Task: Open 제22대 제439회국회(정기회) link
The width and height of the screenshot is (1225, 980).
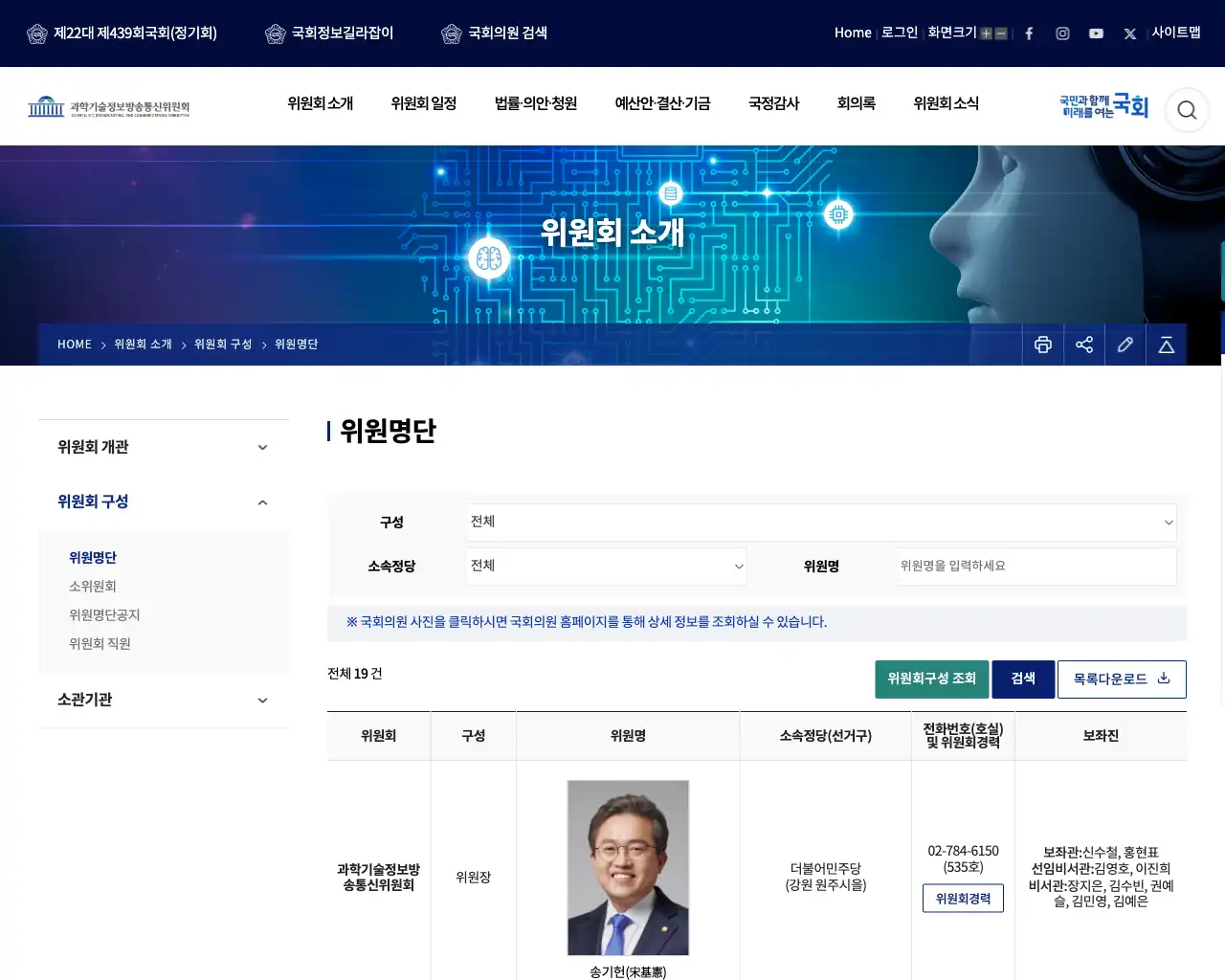Action: pyautogui.click(x=122, y=33)
